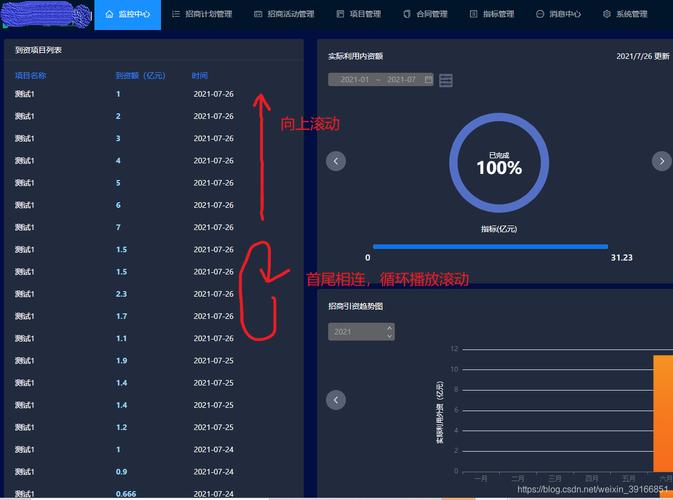Click the list icon beside 招商计划管理
The height and width of the screenshot is (500, 673).
[x=176, y=14]
